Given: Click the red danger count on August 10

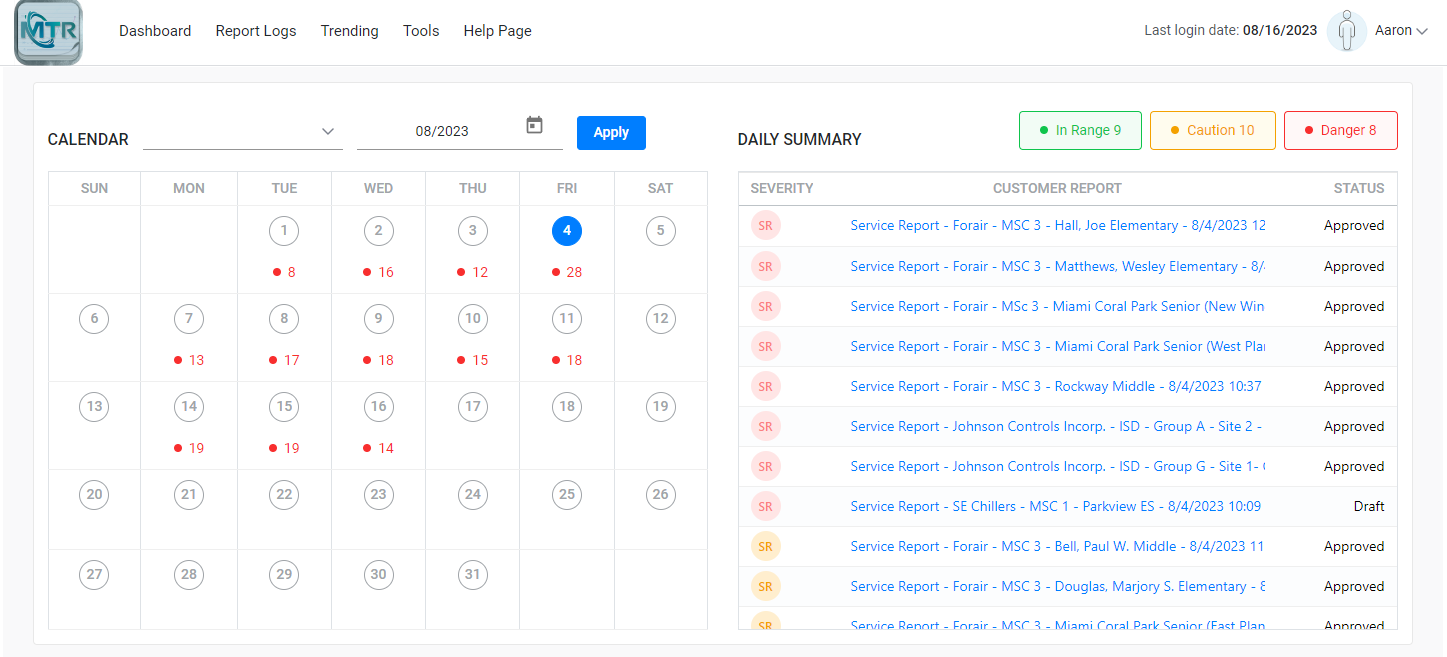Looking at the screenshot, I should click(x=471, y=359).
